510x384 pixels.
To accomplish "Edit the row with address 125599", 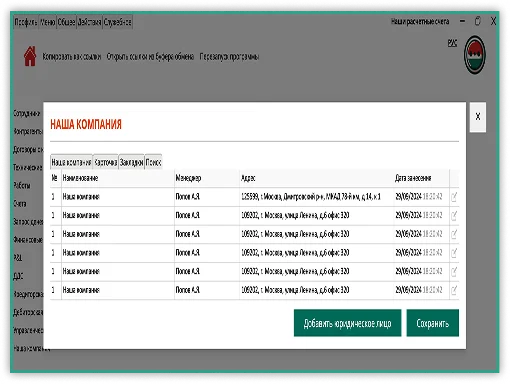I will click(x=454, y=197).
